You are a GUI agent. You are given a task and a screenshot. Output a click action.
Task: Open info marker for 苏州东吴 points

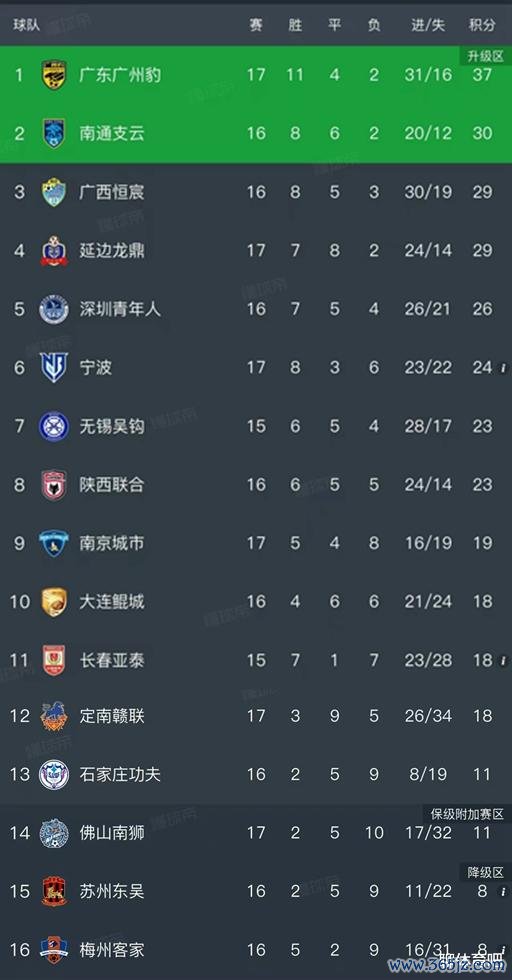tap(503, 891)
